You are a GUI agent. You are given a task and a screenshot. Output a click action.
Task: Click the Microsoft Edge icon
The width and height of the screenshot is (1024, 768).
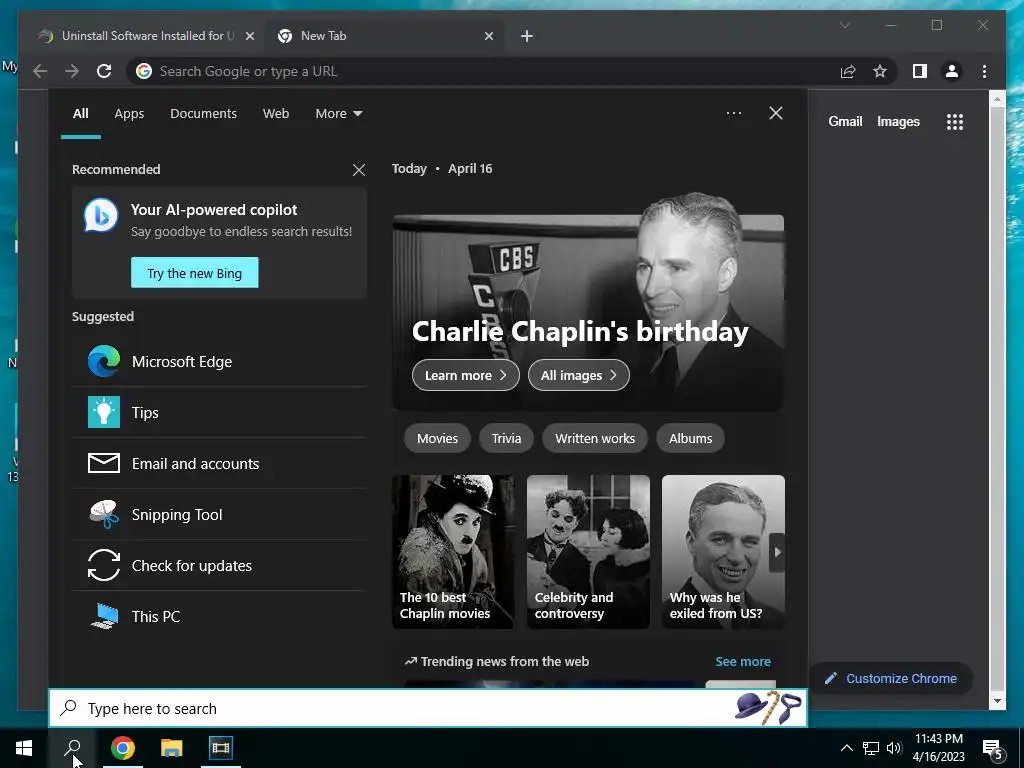click(x=104, y=361)
